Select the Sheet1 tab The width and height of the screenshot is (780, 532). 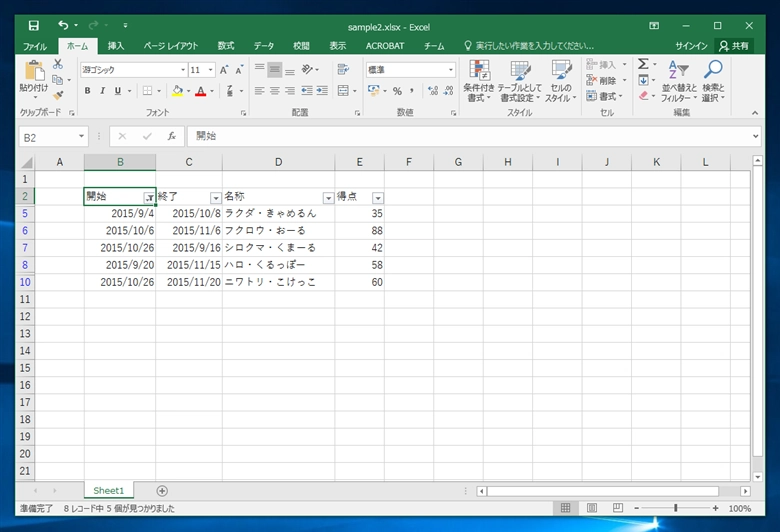[108, 491]
